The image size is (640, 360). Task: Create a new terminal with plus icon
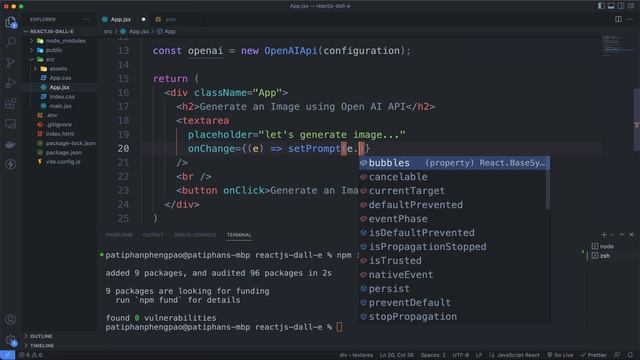(604, 235)
